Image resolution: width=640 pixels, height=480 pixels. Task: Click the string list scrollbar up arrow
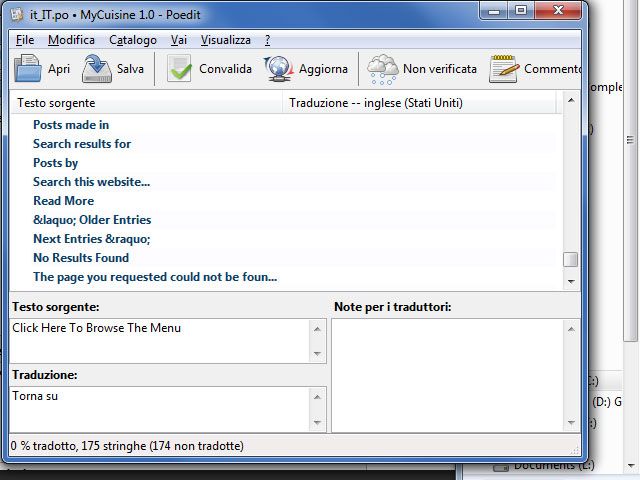pos(571,100)
